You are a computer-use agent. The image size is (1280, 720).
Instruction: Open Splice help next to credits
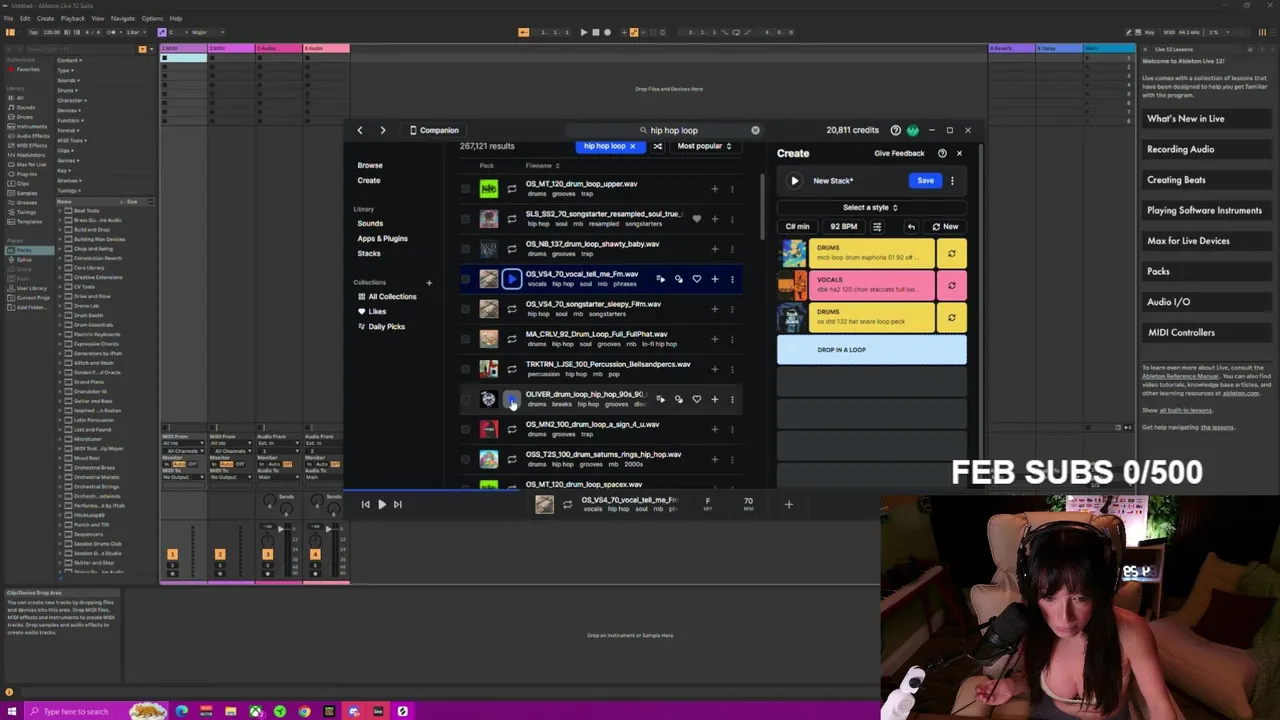tap(896, 130)
